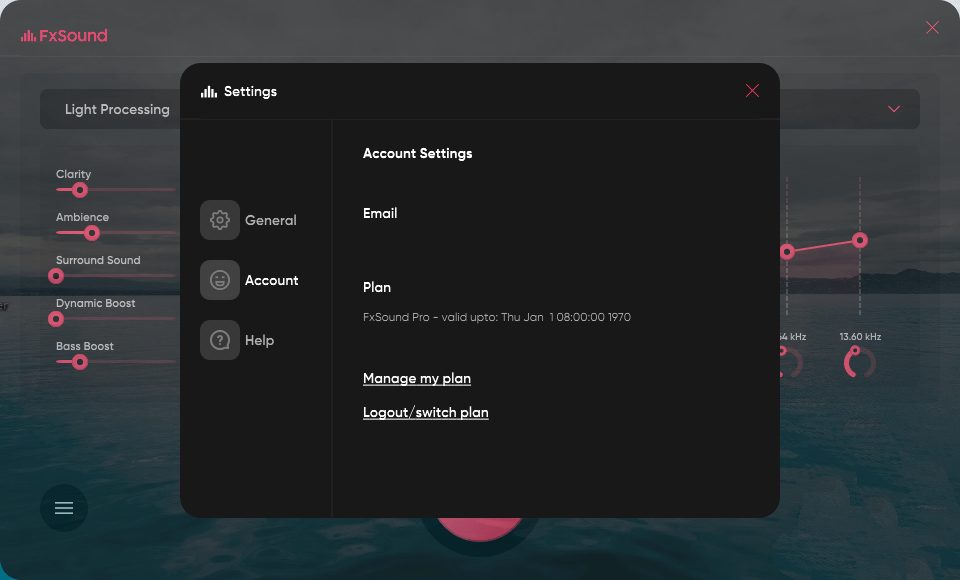Click the plan validity text
The height and width of the screenshot is (580, 960).
click(x=497, y=317)
